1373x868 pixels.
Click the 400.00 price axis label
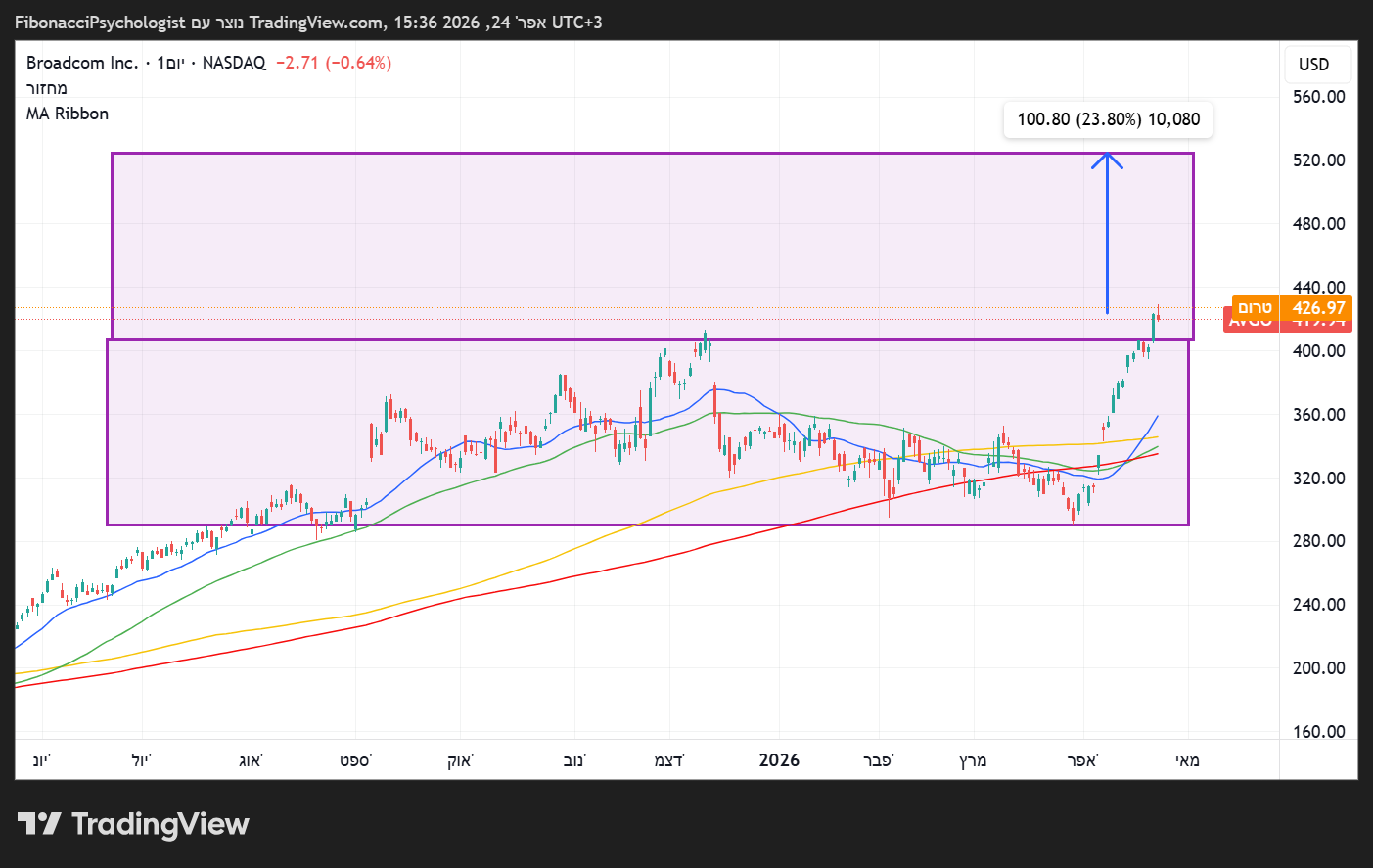tap(1318, 350)
